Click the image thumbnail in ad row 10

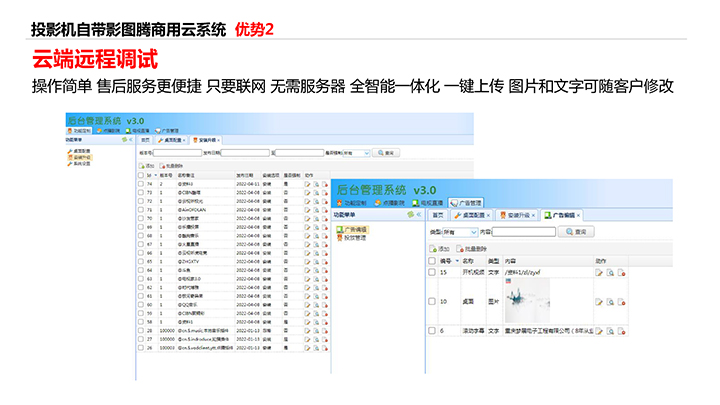(x=525, y=300)
